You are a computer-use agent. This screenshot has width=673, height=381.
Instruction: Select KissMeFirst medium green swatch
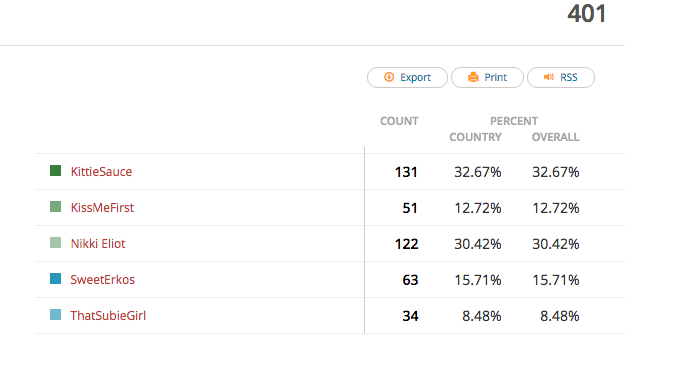[55, 207]
